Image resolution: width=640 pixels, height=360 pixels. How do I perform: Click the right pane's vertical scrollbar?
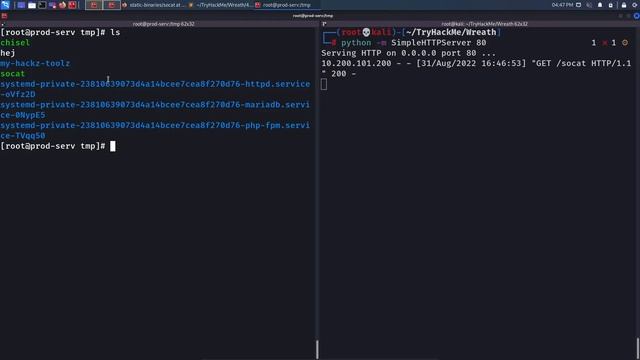pyautogui.click(x=638, y=348)
